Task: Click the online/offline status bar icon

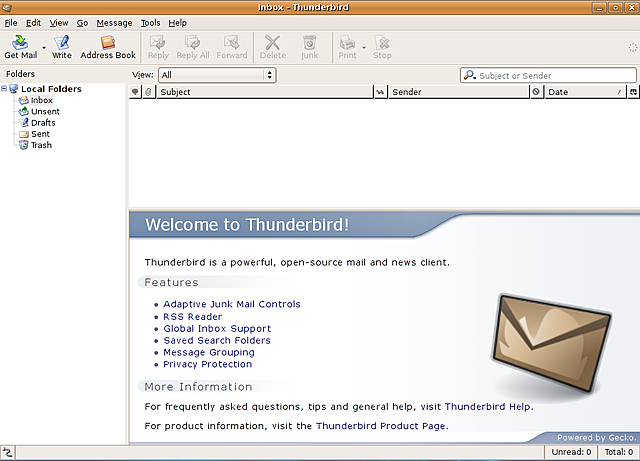Action: point(7,452)
